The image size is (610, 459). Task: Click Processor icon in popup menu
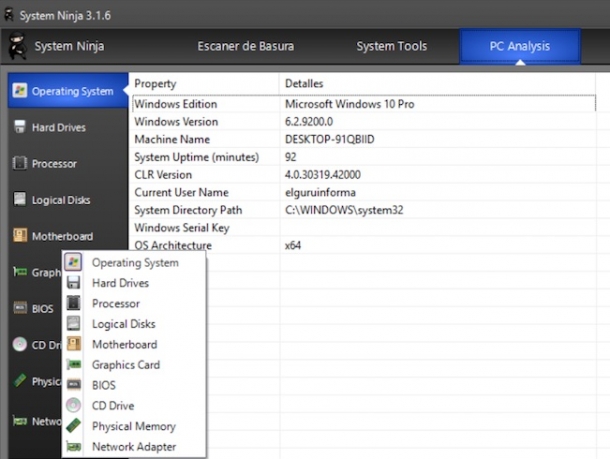pos(74,303)
